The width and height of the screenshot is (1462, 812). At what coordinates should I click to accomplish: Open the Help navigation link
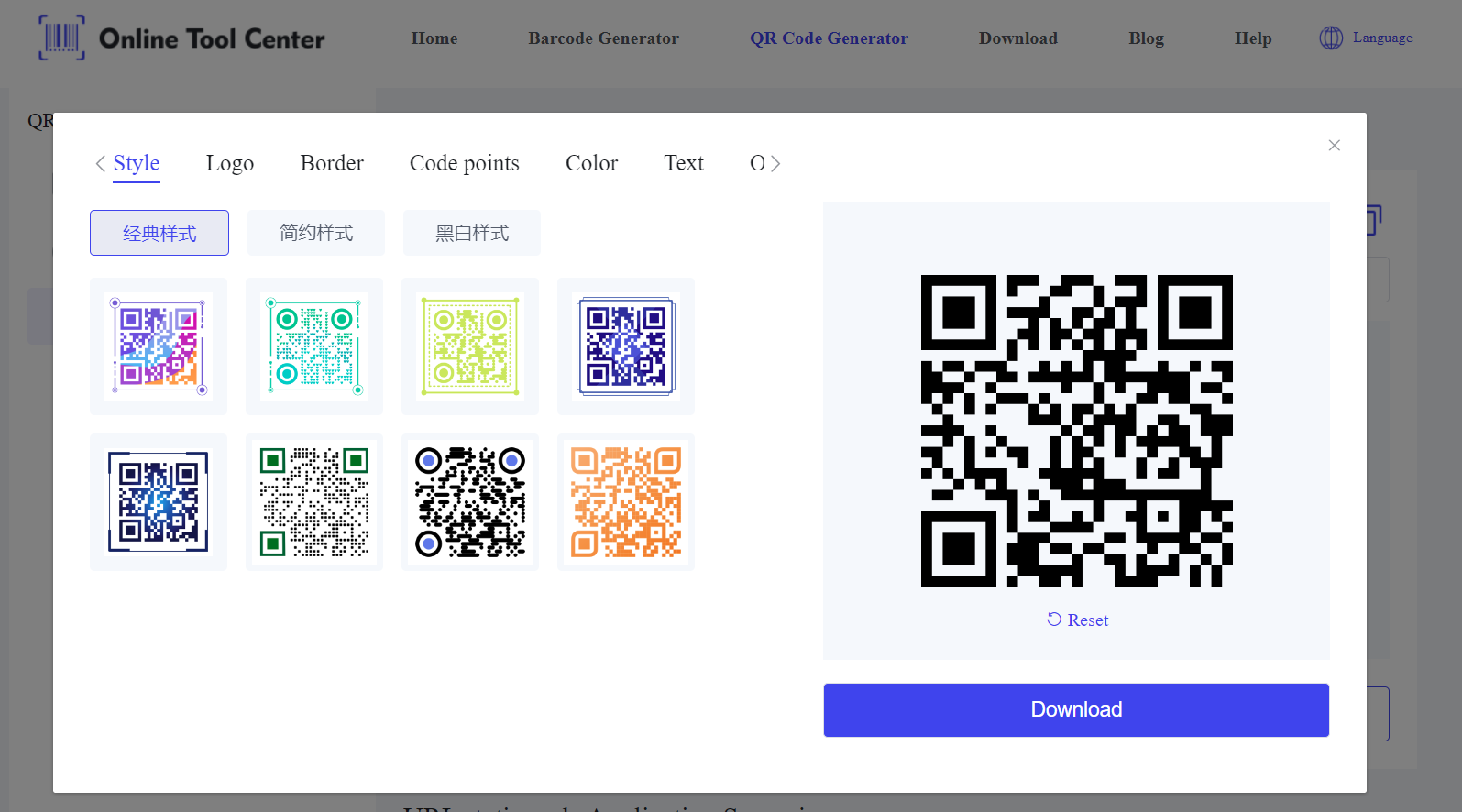1253,38
